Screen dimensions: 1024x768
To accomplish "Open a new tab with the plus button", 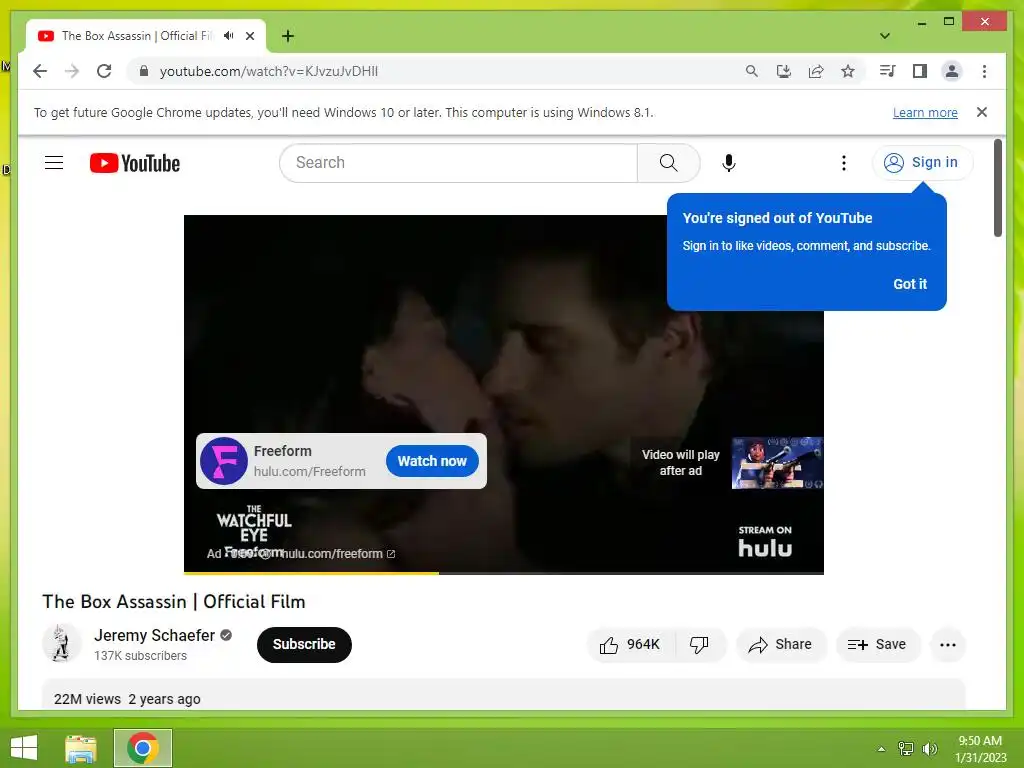I will click(288, 36).
